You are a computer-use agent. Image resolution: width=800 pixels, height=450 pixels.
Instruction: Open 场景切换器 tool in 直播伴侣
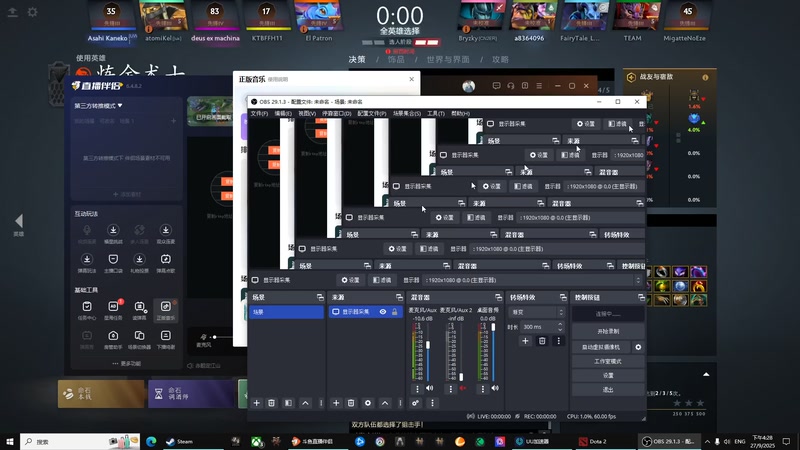(x=139, y=339)
